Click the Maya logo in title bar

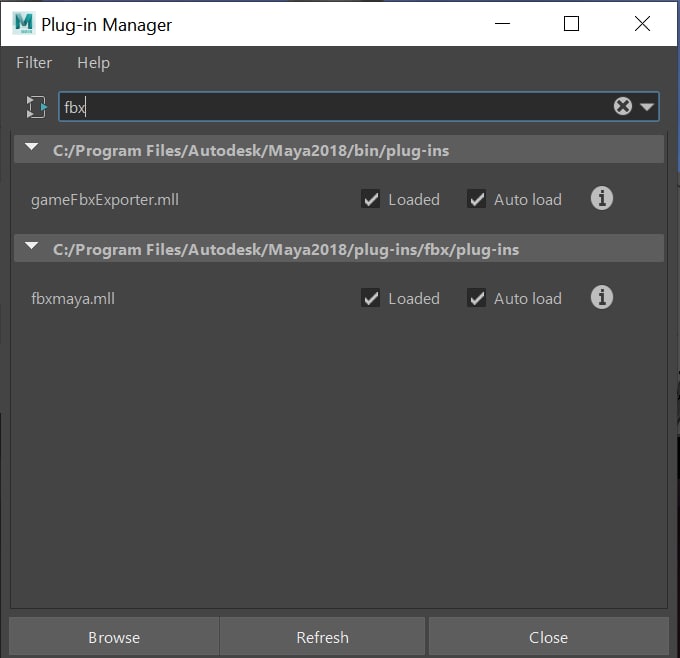click(23, 23)
